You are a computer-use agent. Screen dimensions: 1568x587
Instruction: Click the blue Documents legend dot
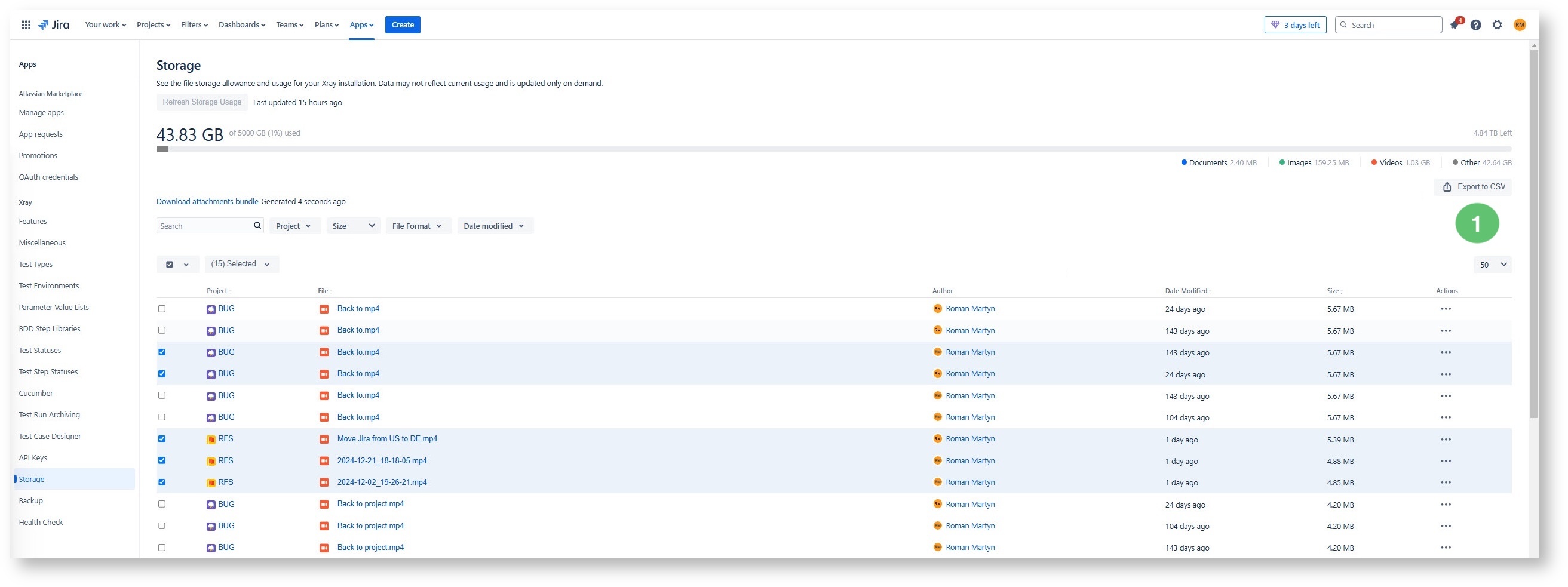point(1183,162)
